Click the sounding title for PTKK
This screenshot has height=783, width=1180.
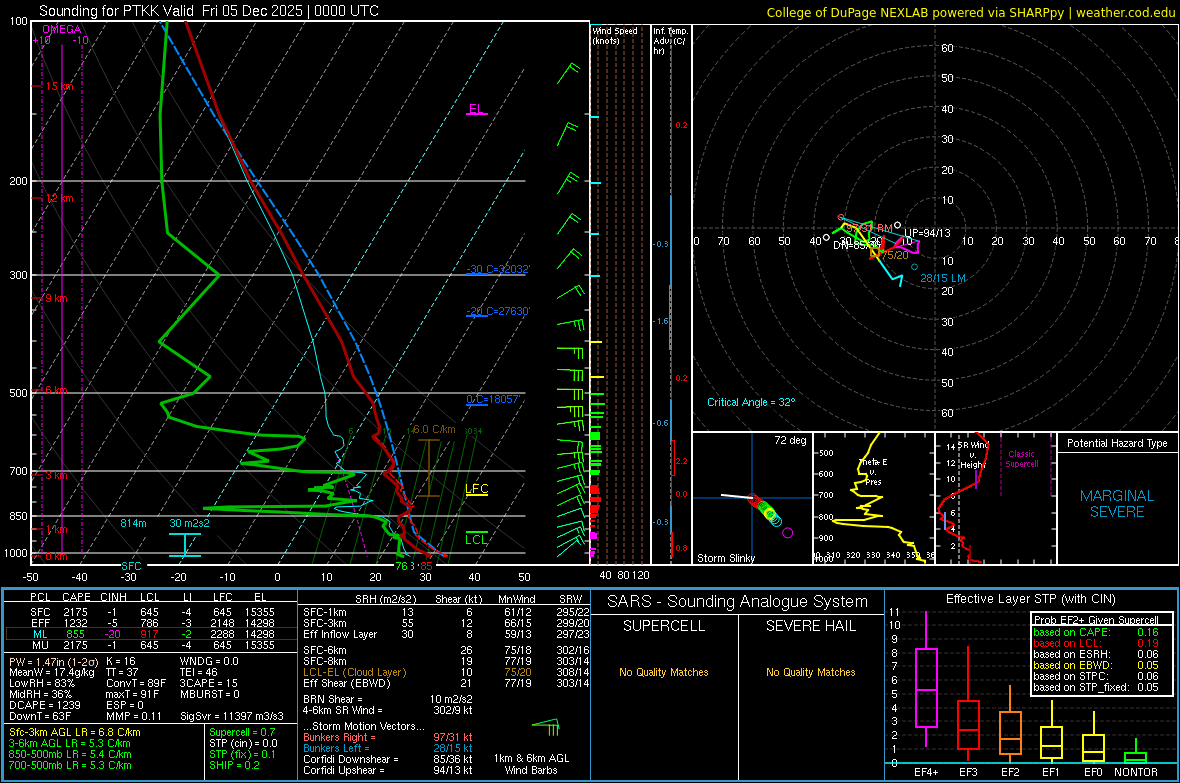[208, 11]
